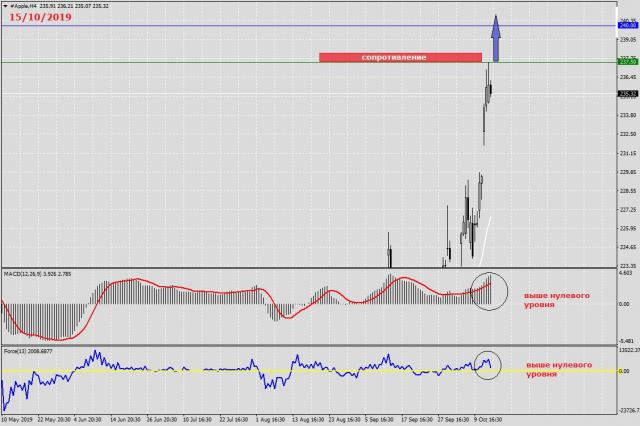The height and width of the screenshot is (426, 640).
Task: Click the small triangle before #Apple,H4
Action: pos(4,6)
